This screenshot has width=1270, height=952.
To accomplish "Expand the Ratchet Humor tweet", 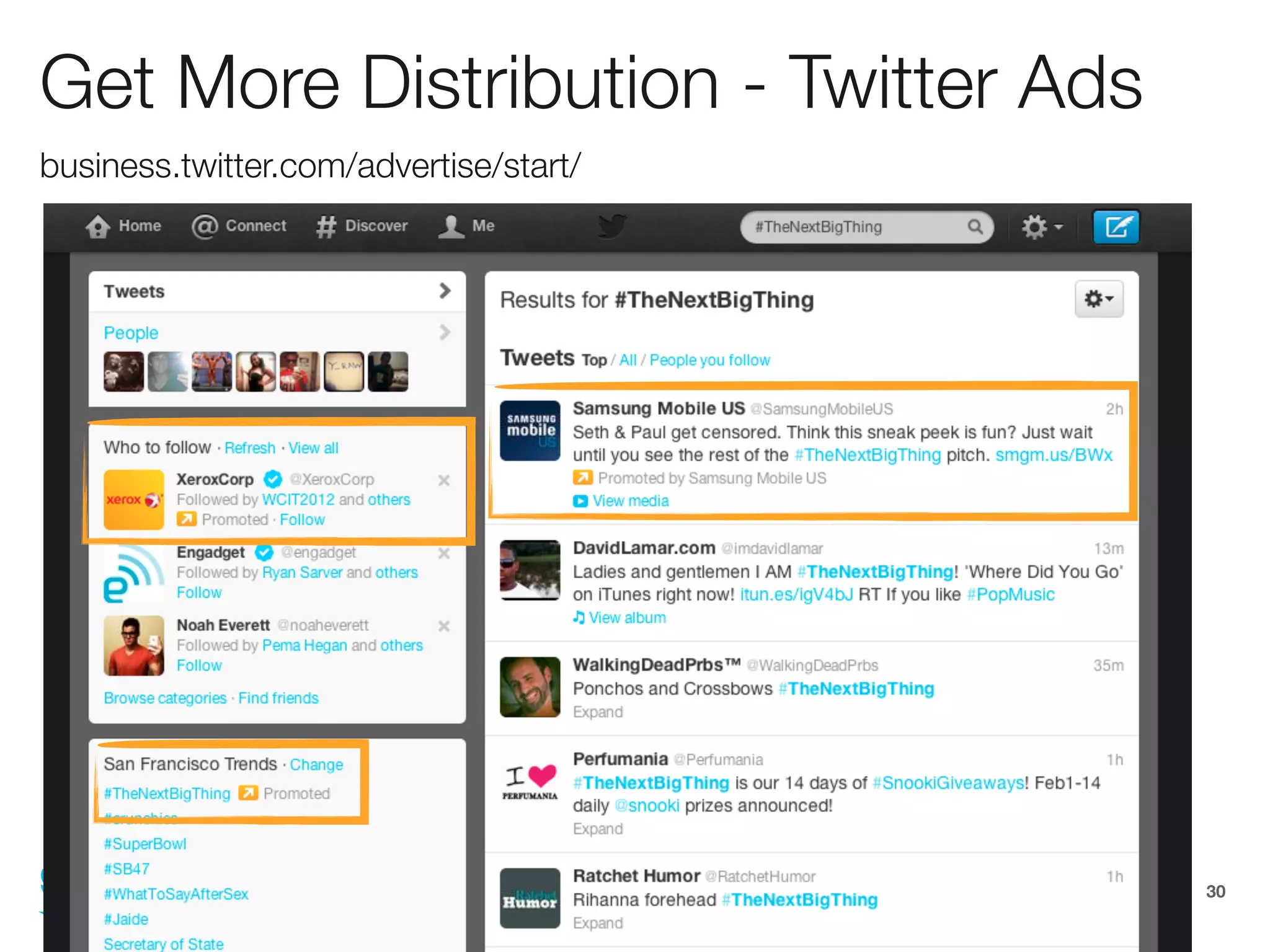I will [598, 923].
